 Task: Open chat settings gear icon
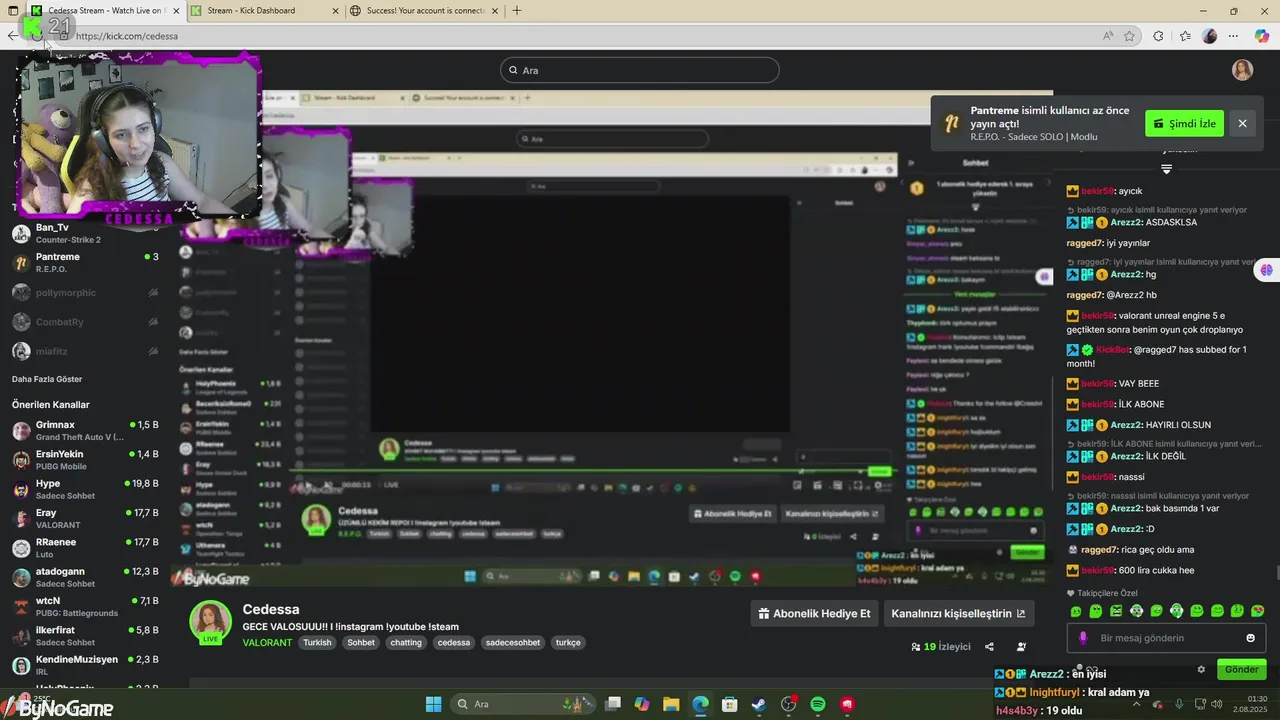[x=1201, y=669]
